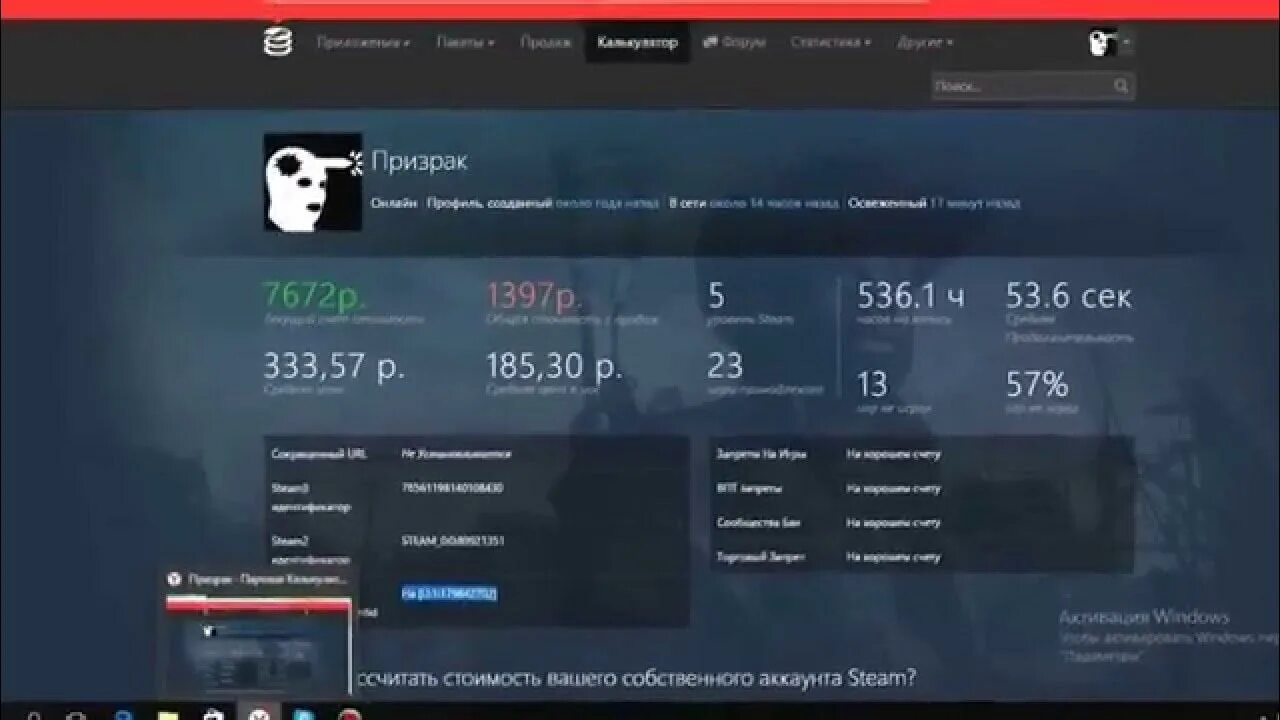Click the Запреты На Игры row label
The width and height of the screenshot is (1280, 720).
(x=761, y=454)
